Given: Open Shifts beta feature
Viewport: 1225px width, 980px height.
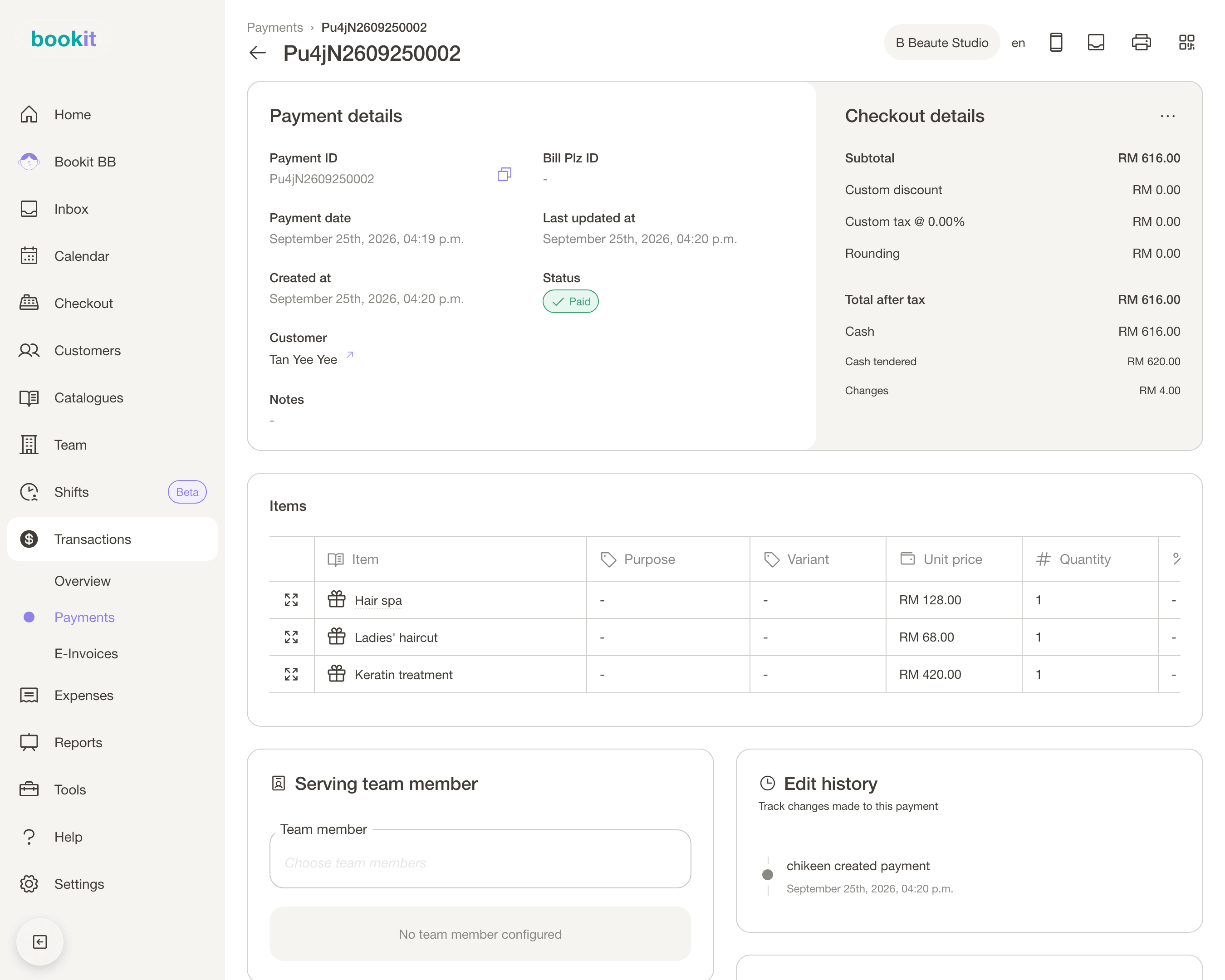Looking at the screenshot, I should point(113,492).
